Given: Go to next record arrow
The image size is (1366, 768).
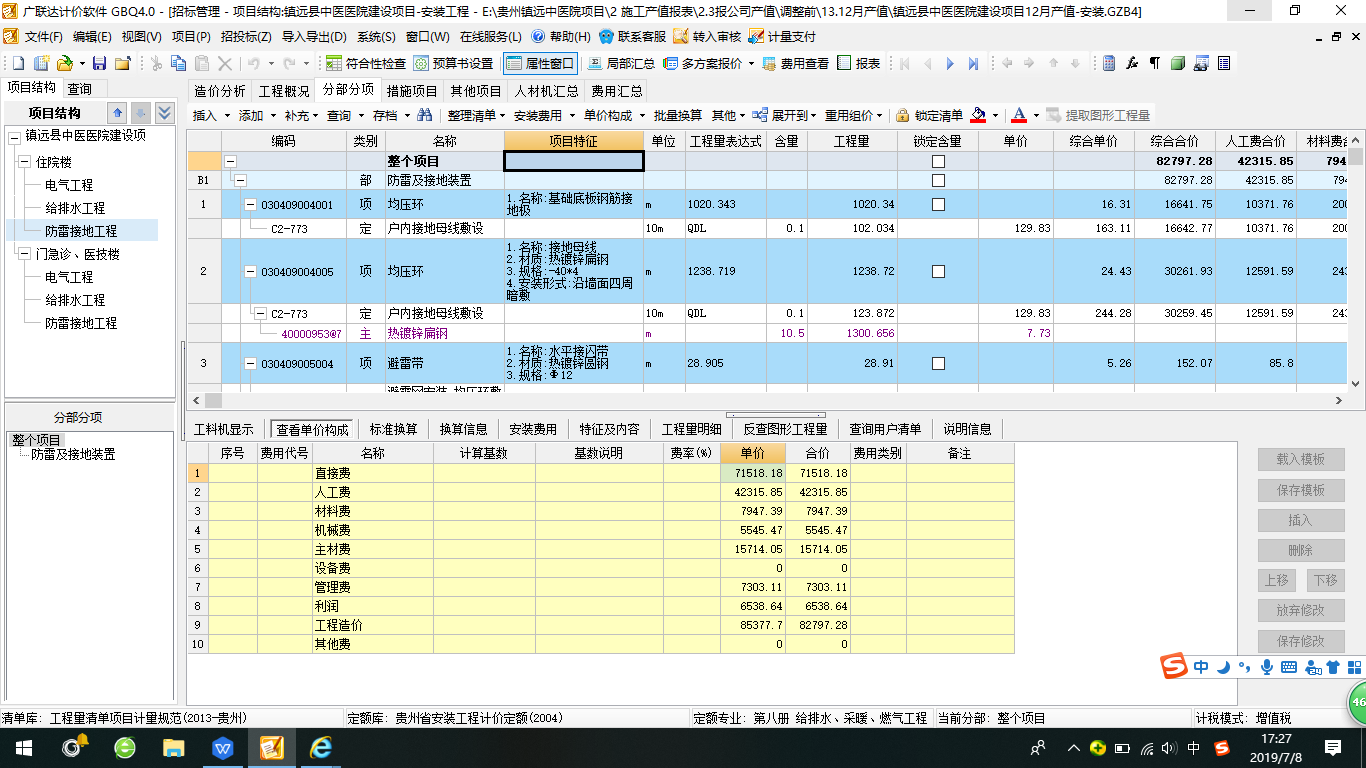Looking at the screenshot, I should pyautogui.click(x=950, y=63).
